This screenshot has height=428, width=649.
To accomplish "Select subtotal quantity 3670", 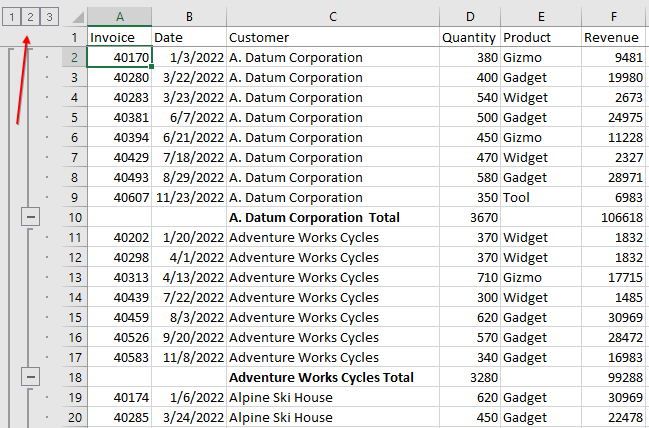I will tap(470, 217).
